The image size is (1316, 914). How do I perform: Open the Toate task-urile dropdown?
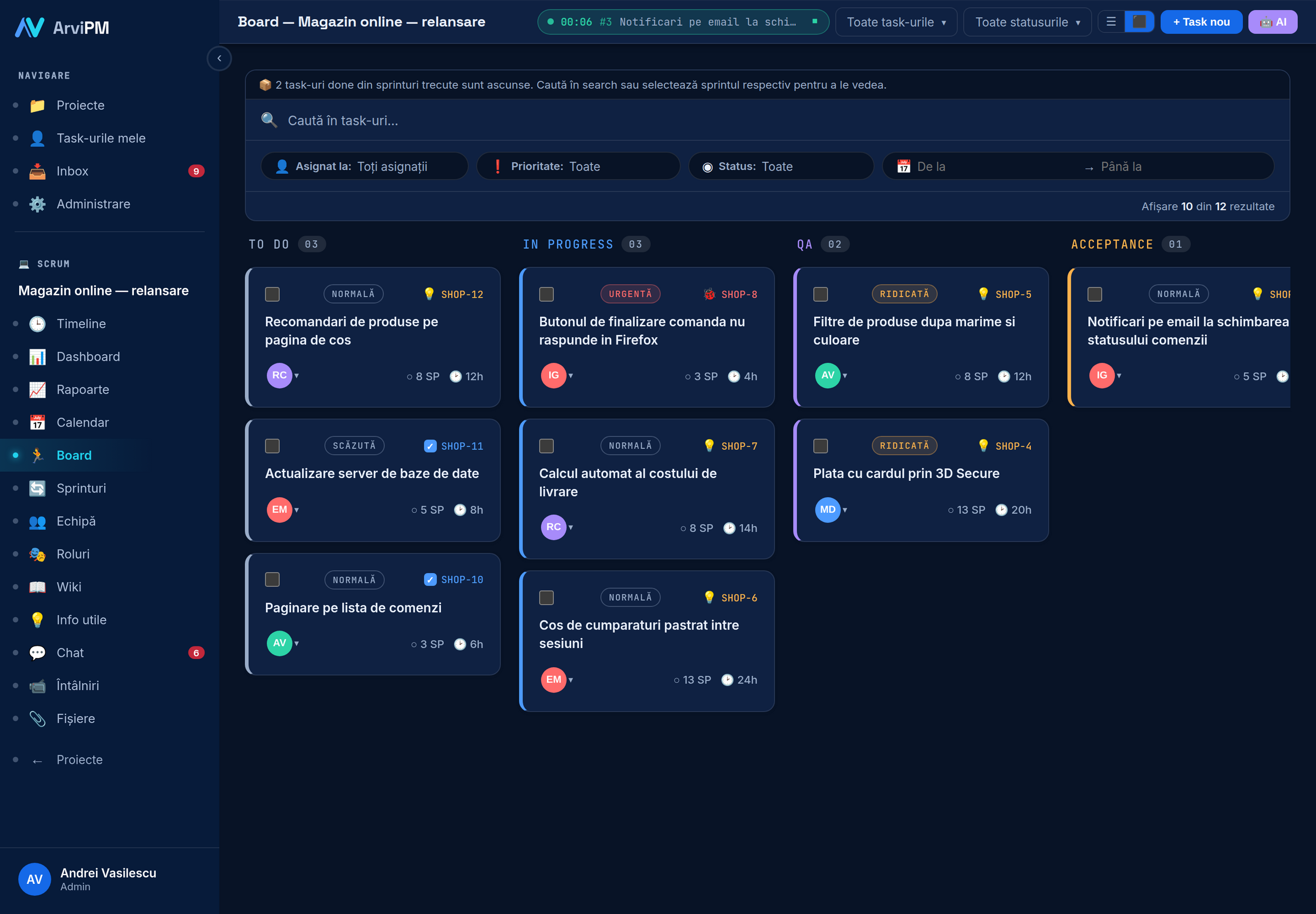(896, 22)
